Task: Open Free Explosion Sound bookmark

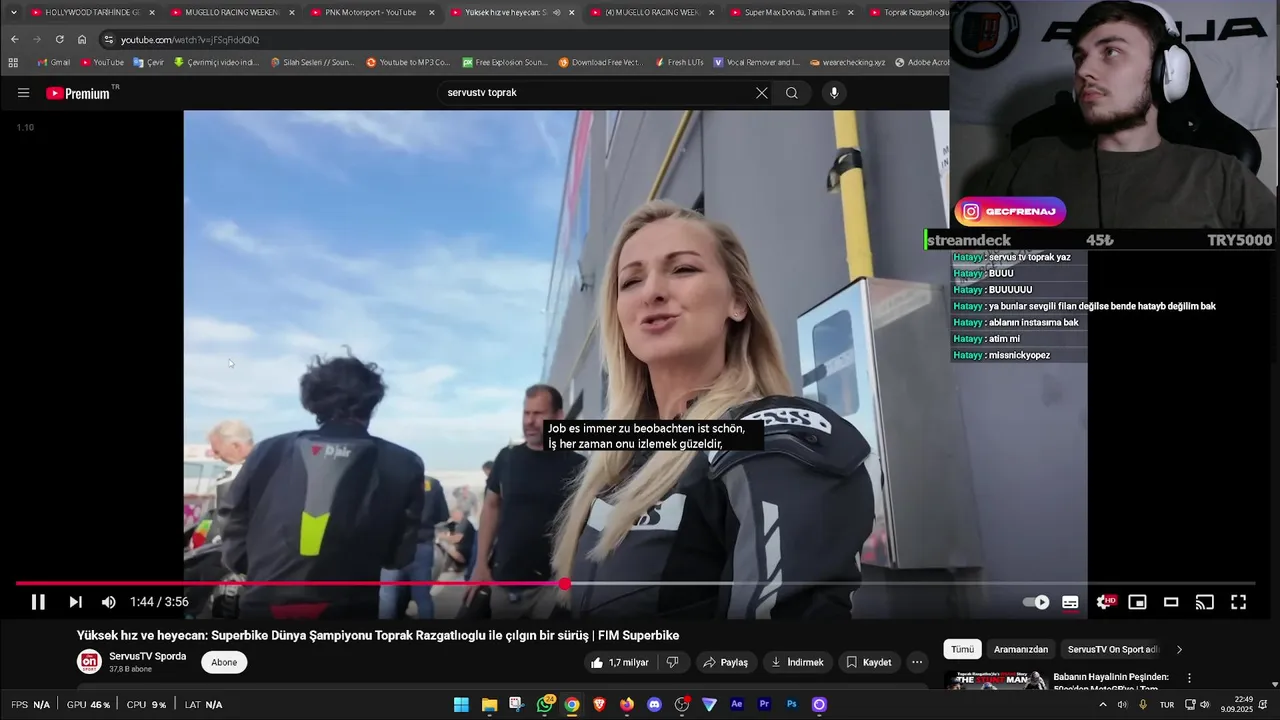Action: [x=504, y=62]
